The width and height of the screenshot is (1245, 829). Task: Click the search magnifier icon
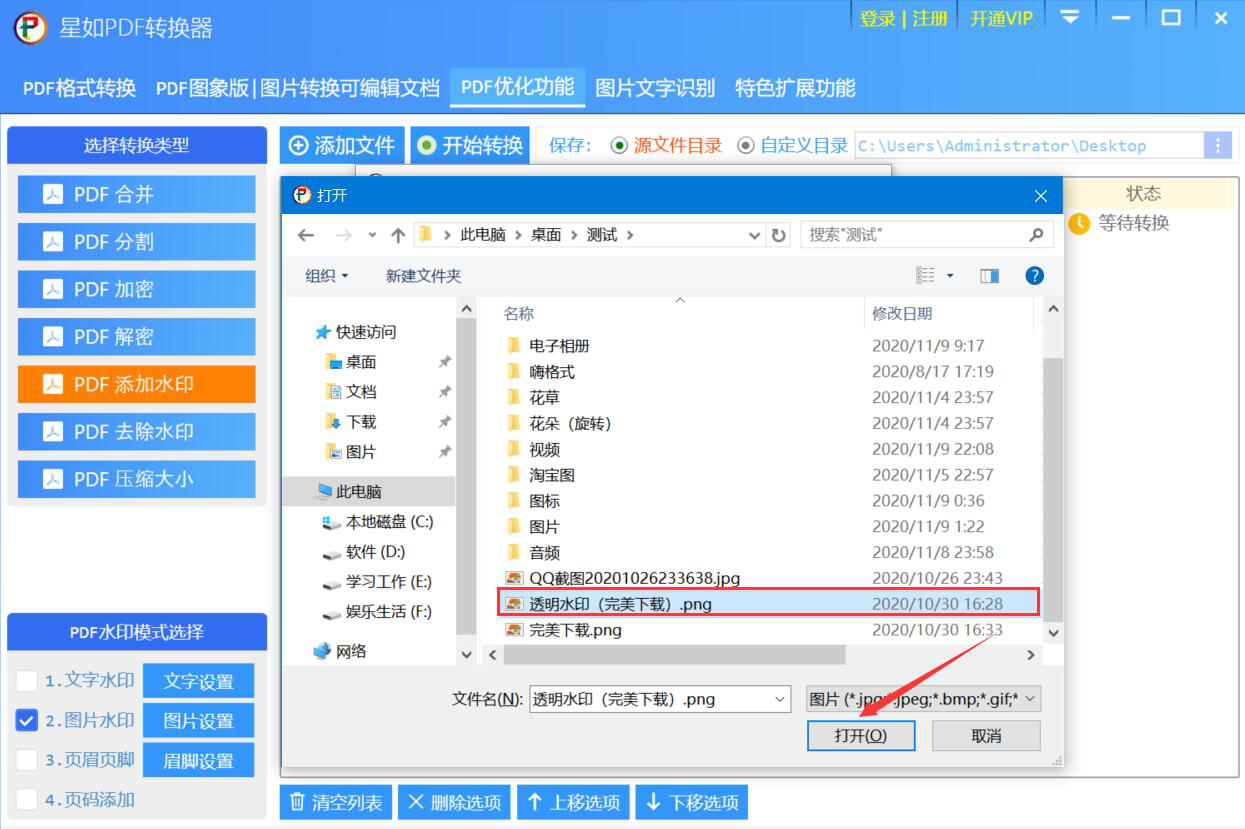[x=1035, y=235]
